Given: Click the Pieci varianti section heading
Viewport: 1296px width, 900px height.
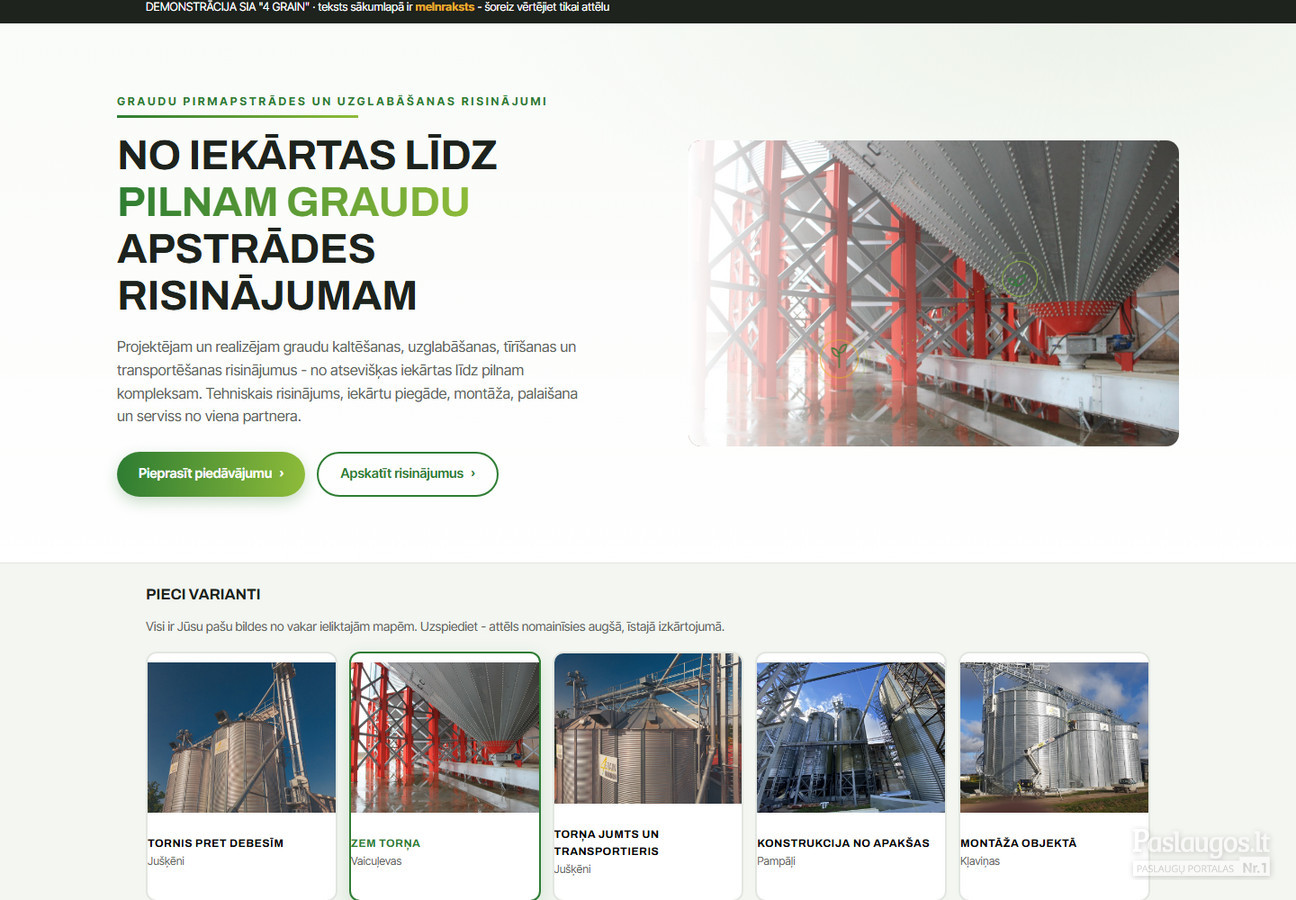Looking at the screenshot, I should 203,594.
